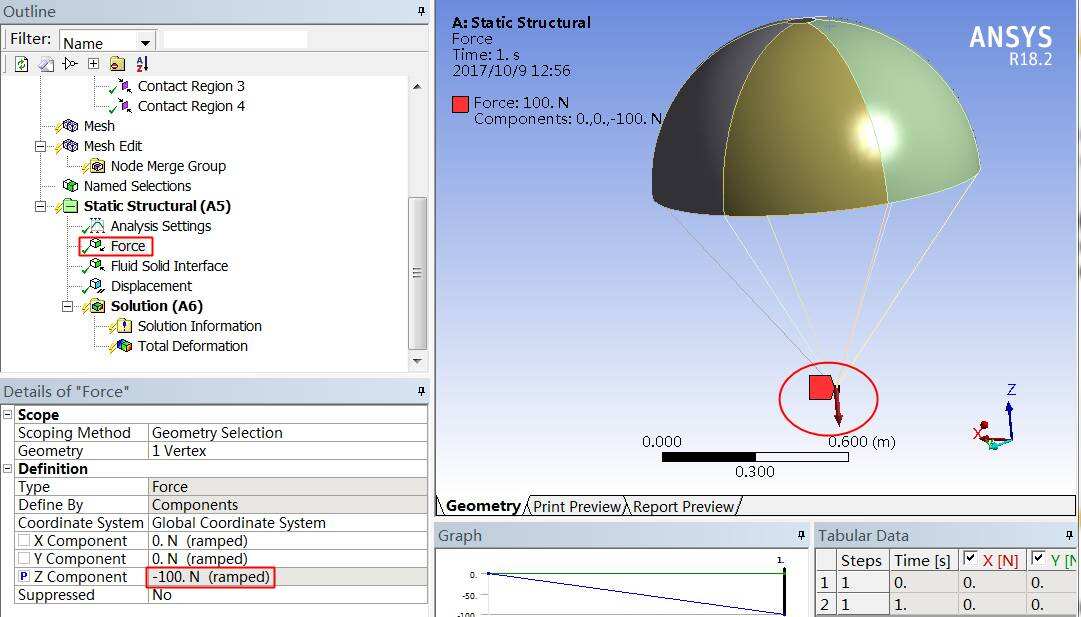The height and width of the screenshot is (617, 1081).
Task: Click the Type value Force in Details
Action: (288, 487)
